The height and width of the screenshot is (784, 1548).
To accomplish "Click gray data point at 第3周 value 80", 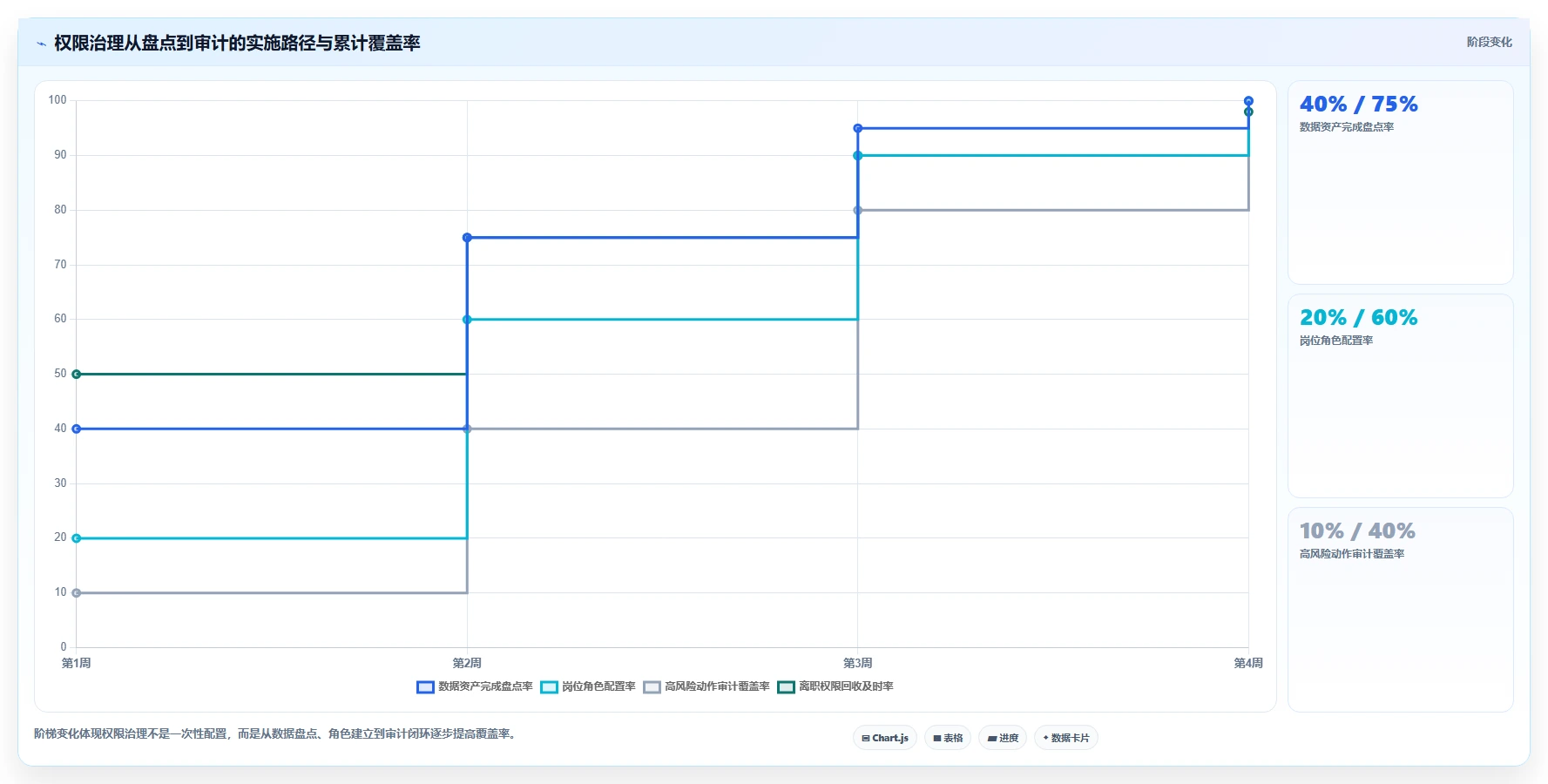I will tap(858, 210).
